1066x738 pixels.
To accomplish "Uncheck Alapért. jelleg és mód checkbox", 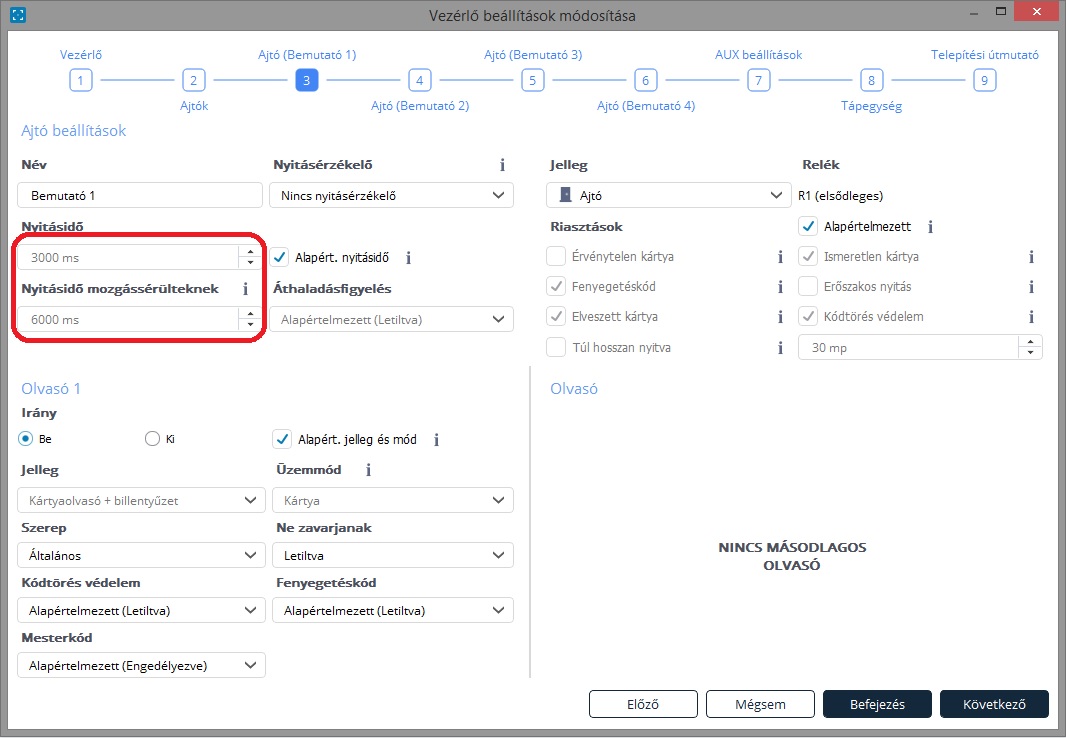I will (282, 439).
